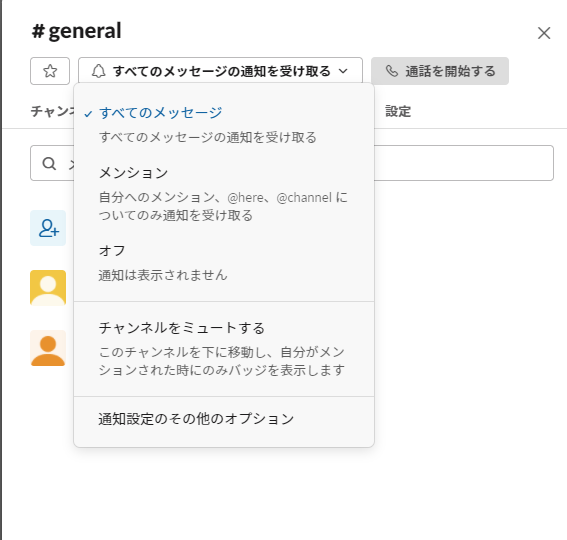Click the add people icon

tap(48, 228)
